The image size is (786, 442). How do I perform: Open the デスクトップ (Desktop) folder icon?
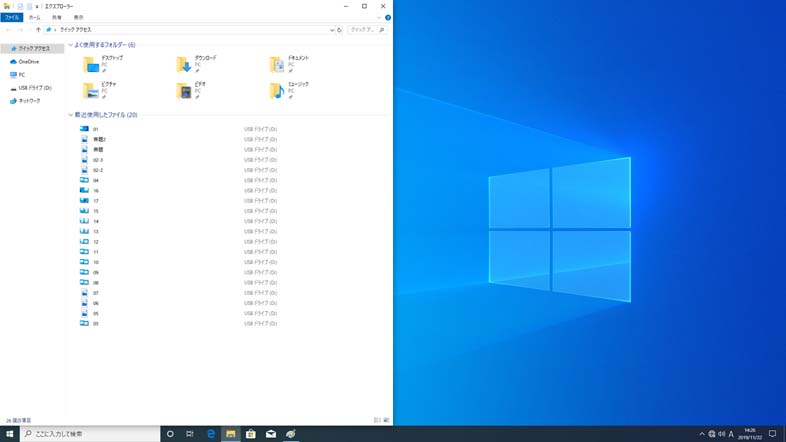click(91, 65)
